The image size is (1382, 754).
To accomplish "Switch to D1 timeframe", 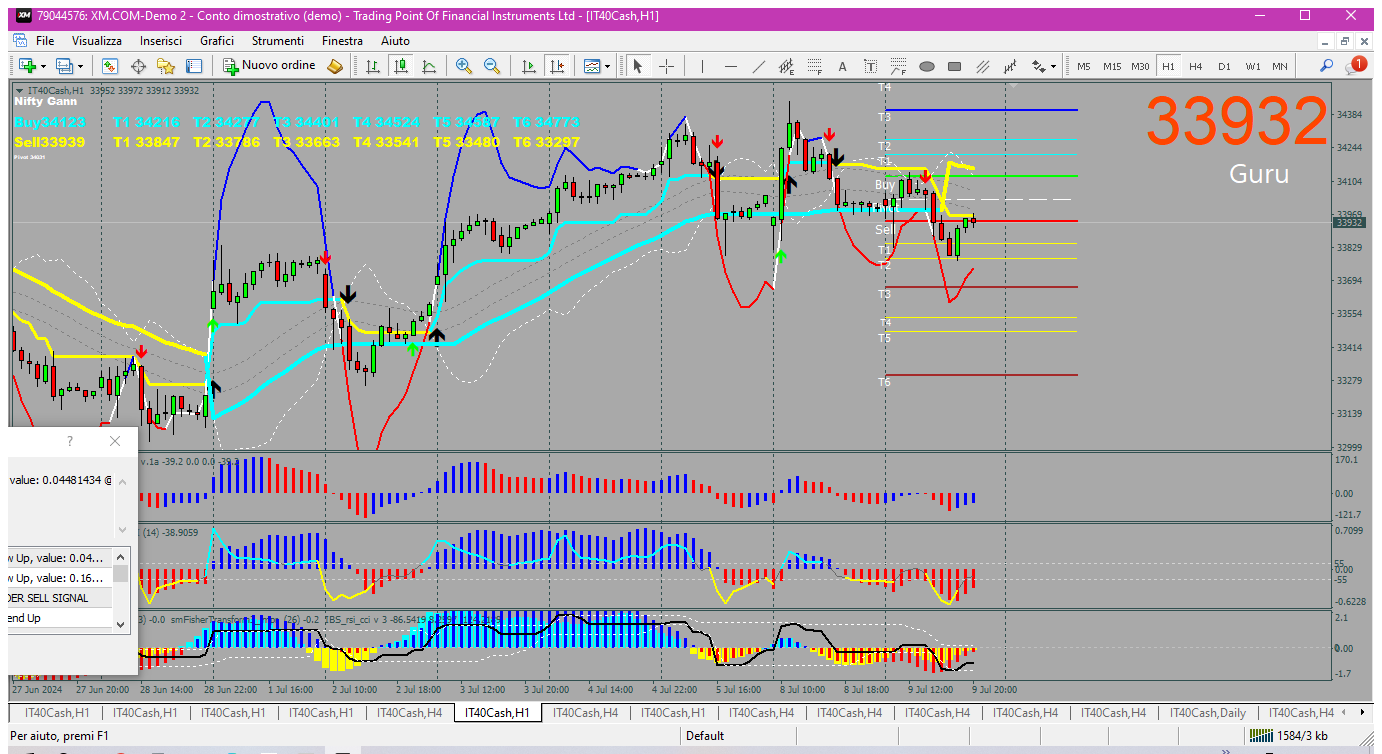I will [x=1224, y=66].
